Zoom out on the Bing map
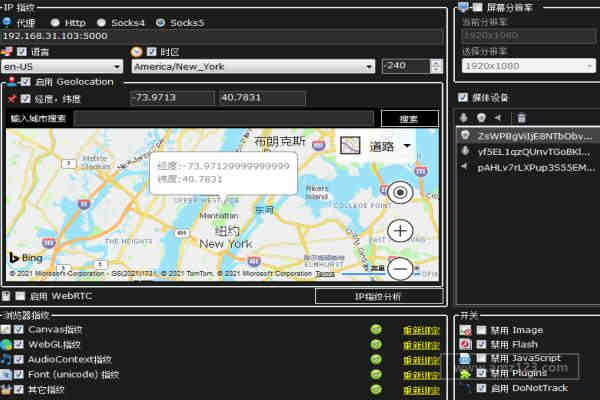The image size is (600, 400). 400,268
